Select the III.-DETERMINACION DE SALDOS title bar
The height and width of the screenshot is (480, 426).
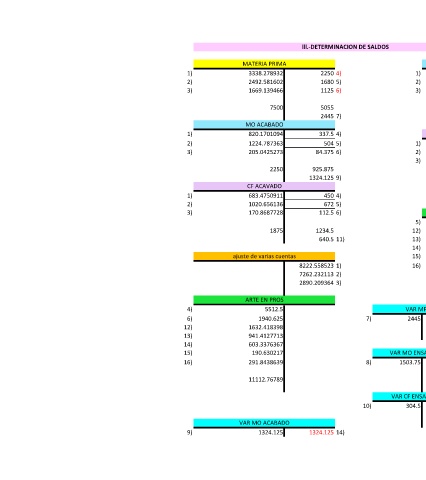point(310,47)
